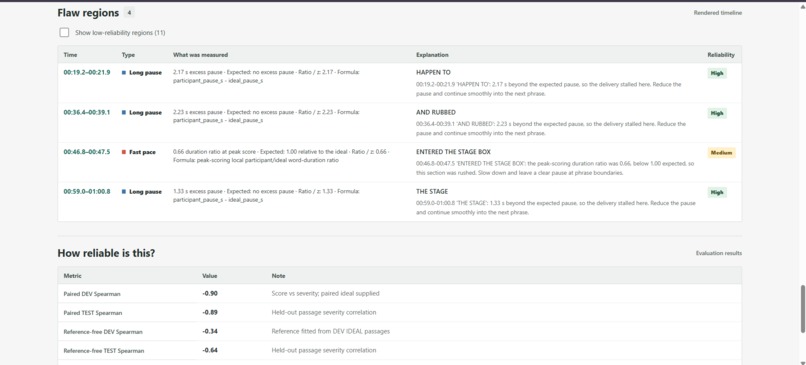
Task: Select HAPPEN TO explanation title
Action: pyautogui.click(x=433, y=72)
